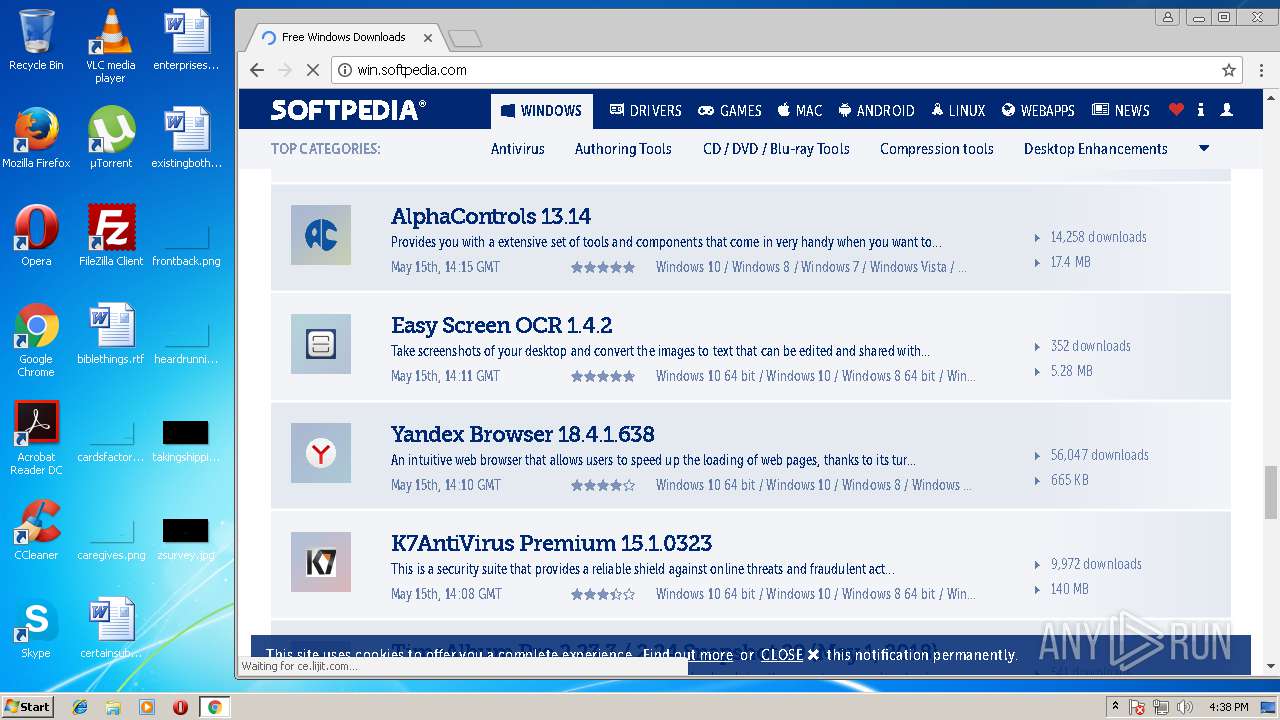
Task: Open the Recycle Bin desktop icon
Action: (36, 40)
